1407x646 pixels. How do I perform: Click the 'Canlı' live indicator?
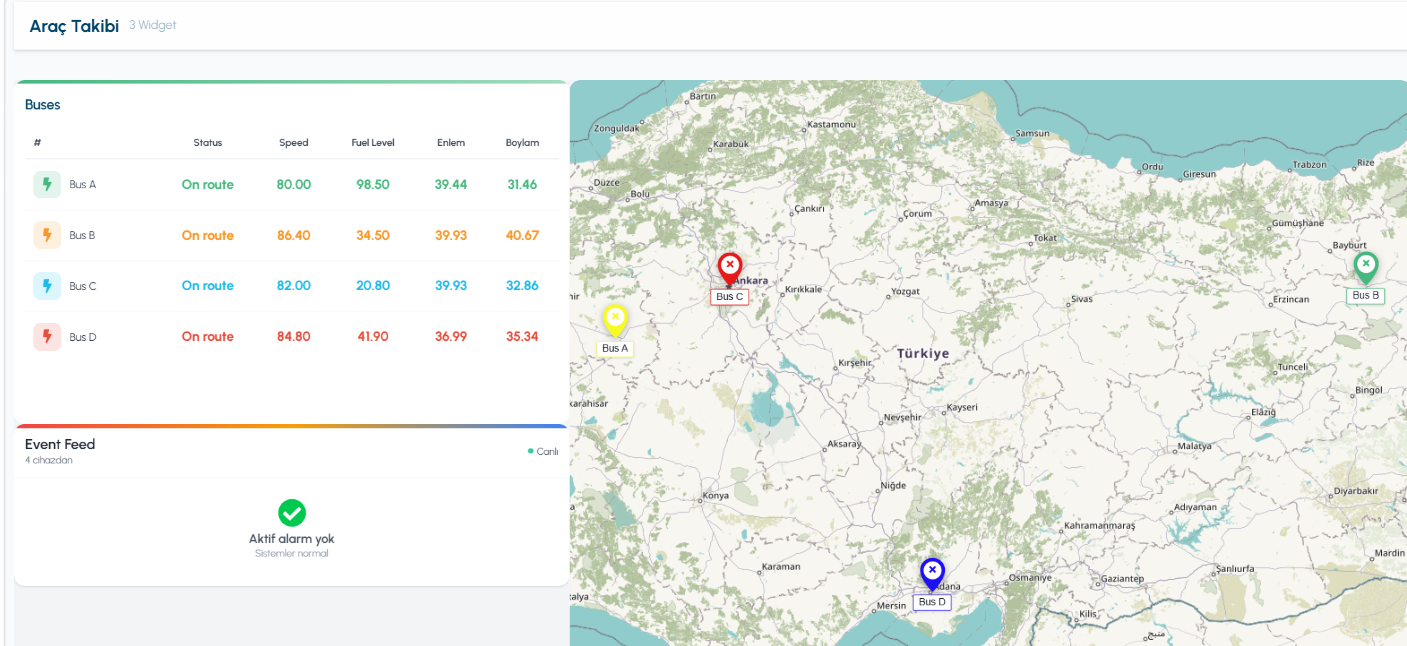pyautogui.click(x=543, y=451)
